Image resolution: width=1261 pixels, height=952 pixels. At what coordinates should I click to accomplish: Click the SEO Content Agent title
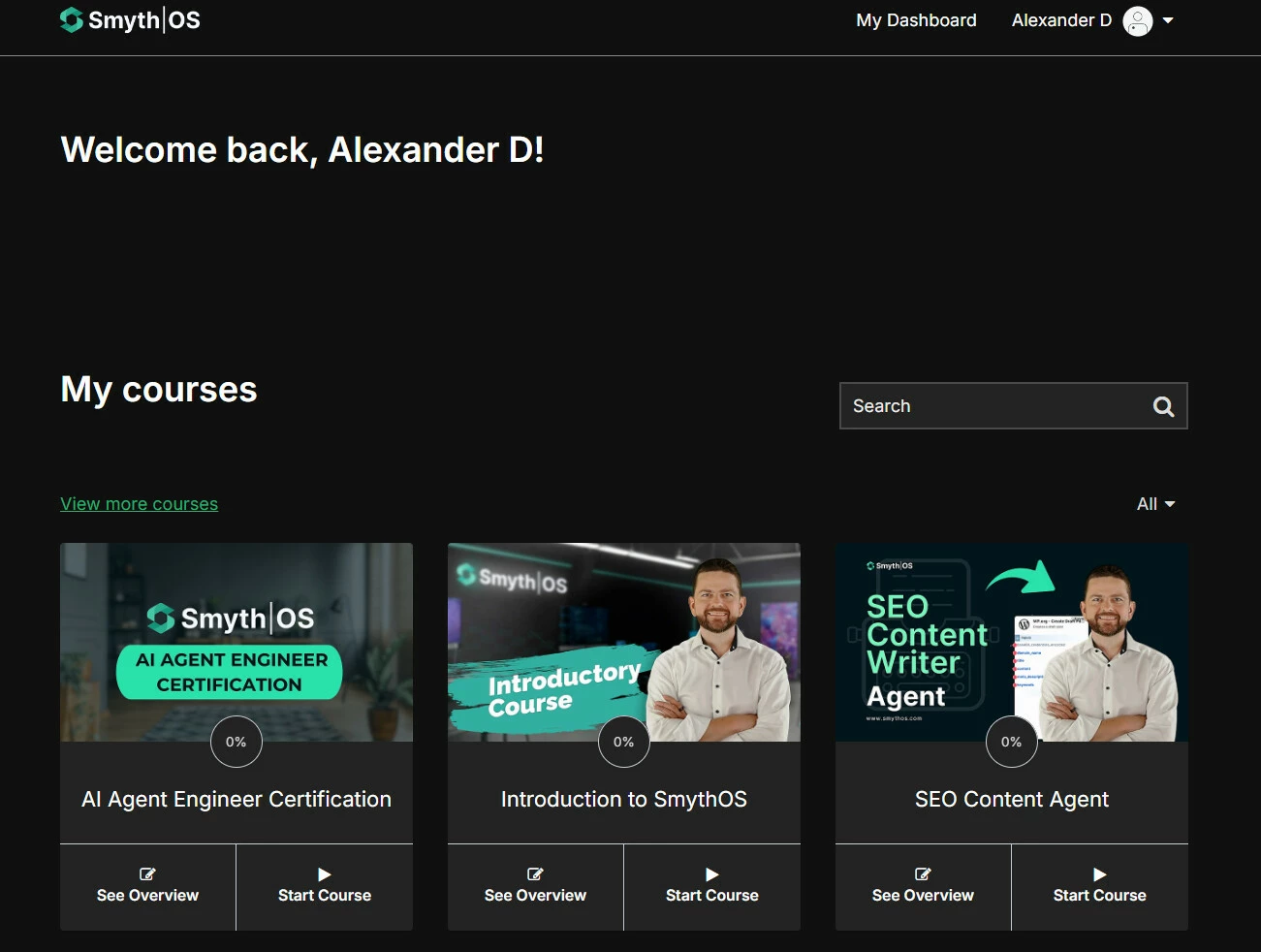point(1012,800)
